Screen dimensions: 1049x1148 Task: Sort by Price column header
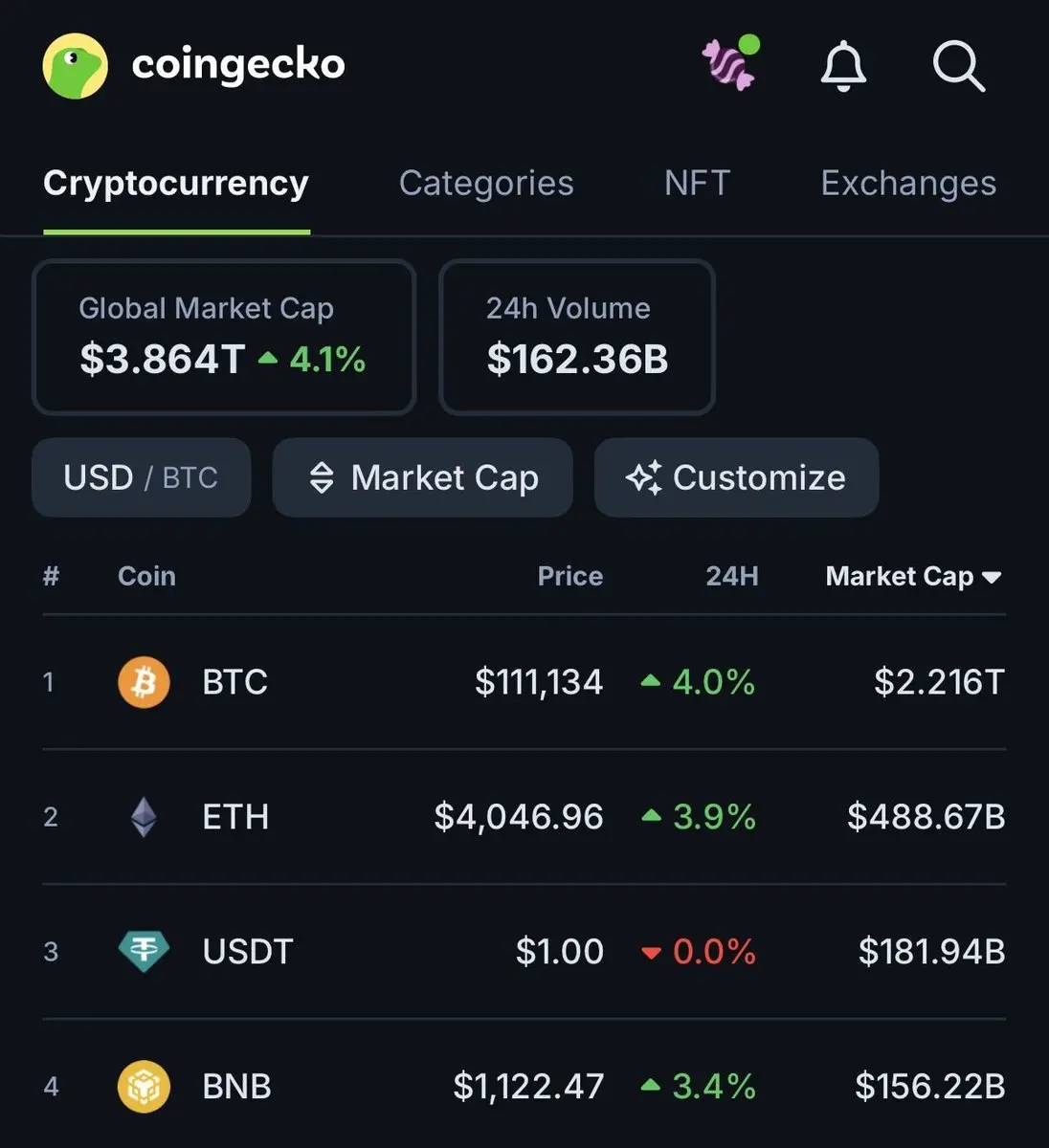[x=569, y=576]
